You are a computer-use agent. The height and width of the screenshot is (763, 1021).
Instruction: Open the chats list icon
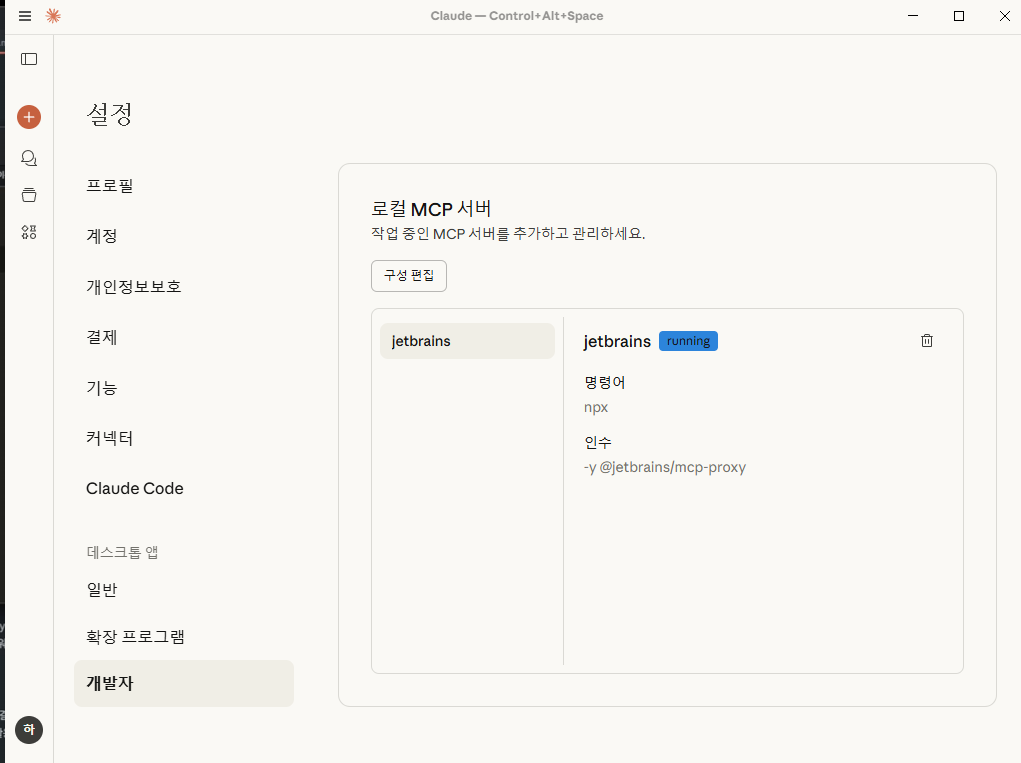[29, 158]
